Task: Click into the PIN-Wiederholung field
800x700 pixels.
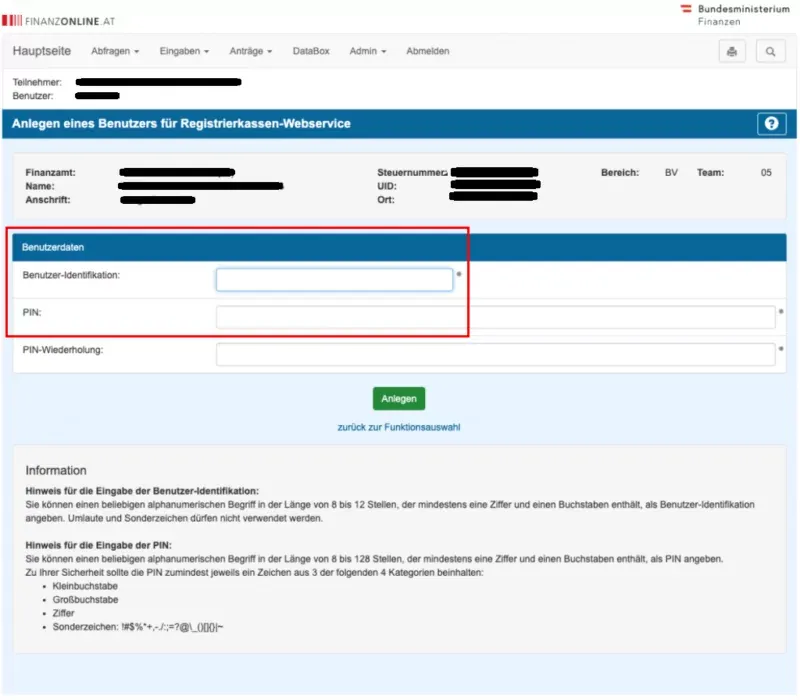Action: coord(495,354)
